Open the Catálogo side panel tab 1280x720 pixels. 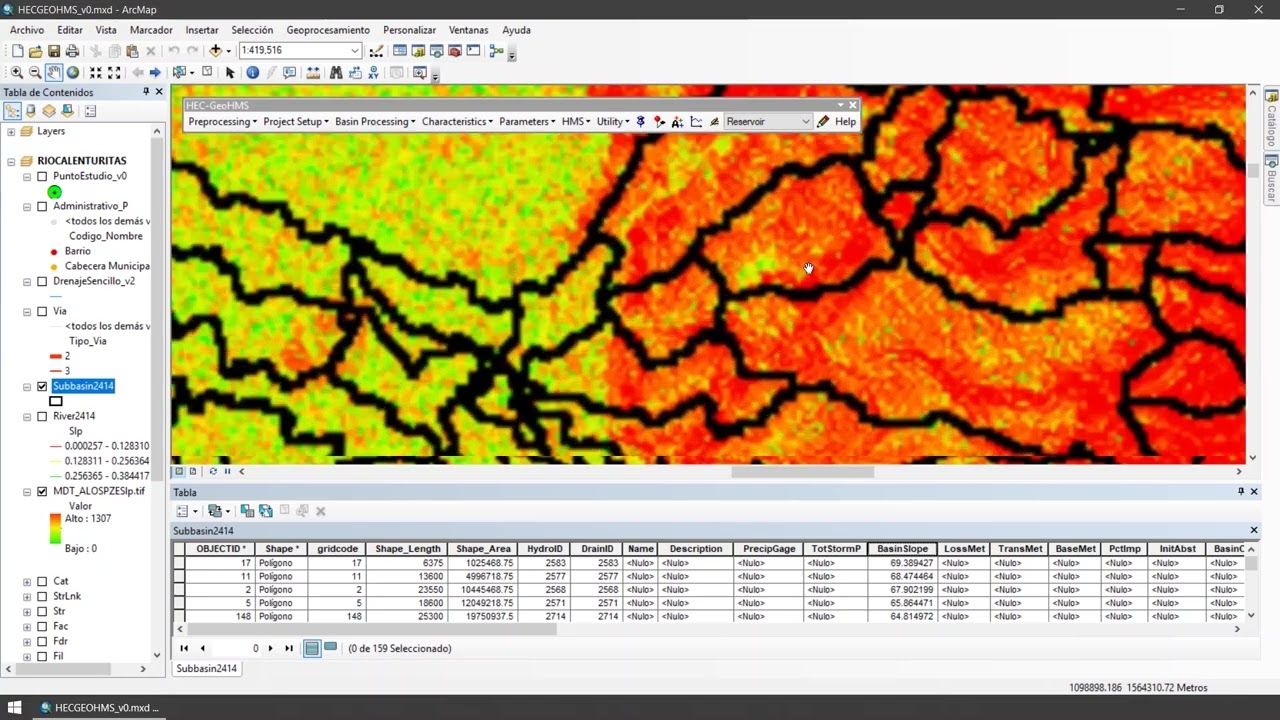(x=1272, y=119)
